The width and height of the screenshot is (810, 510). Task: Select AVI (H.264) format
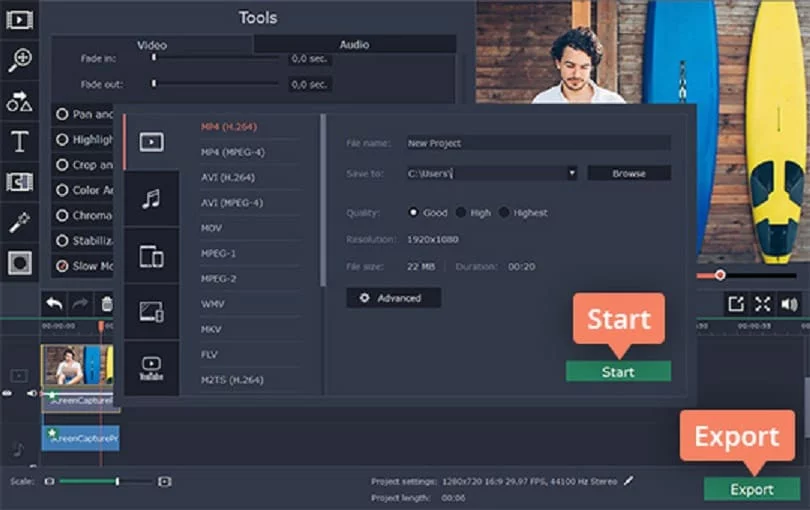coord(228,177)
